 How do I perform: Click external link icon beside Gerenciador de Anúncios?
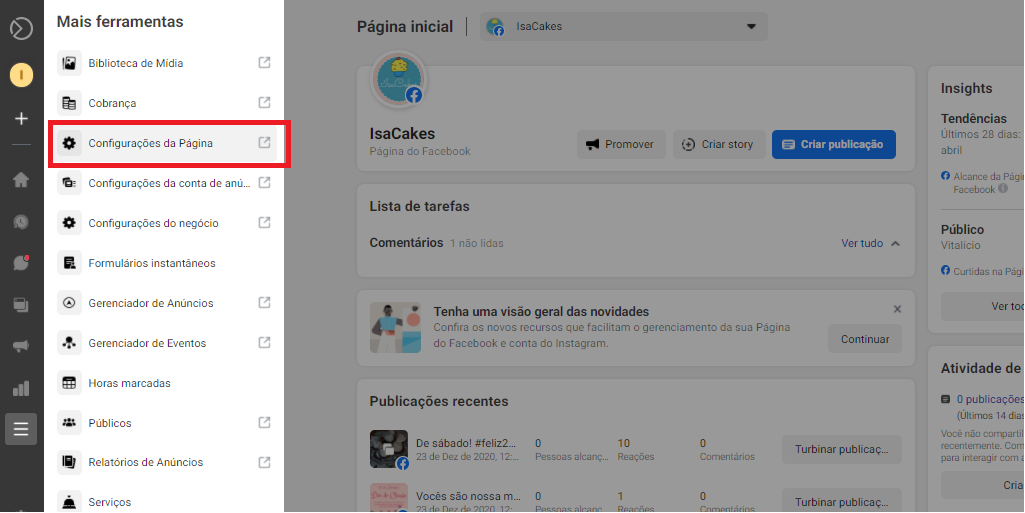pyautogui.click(x=264, y=303)
